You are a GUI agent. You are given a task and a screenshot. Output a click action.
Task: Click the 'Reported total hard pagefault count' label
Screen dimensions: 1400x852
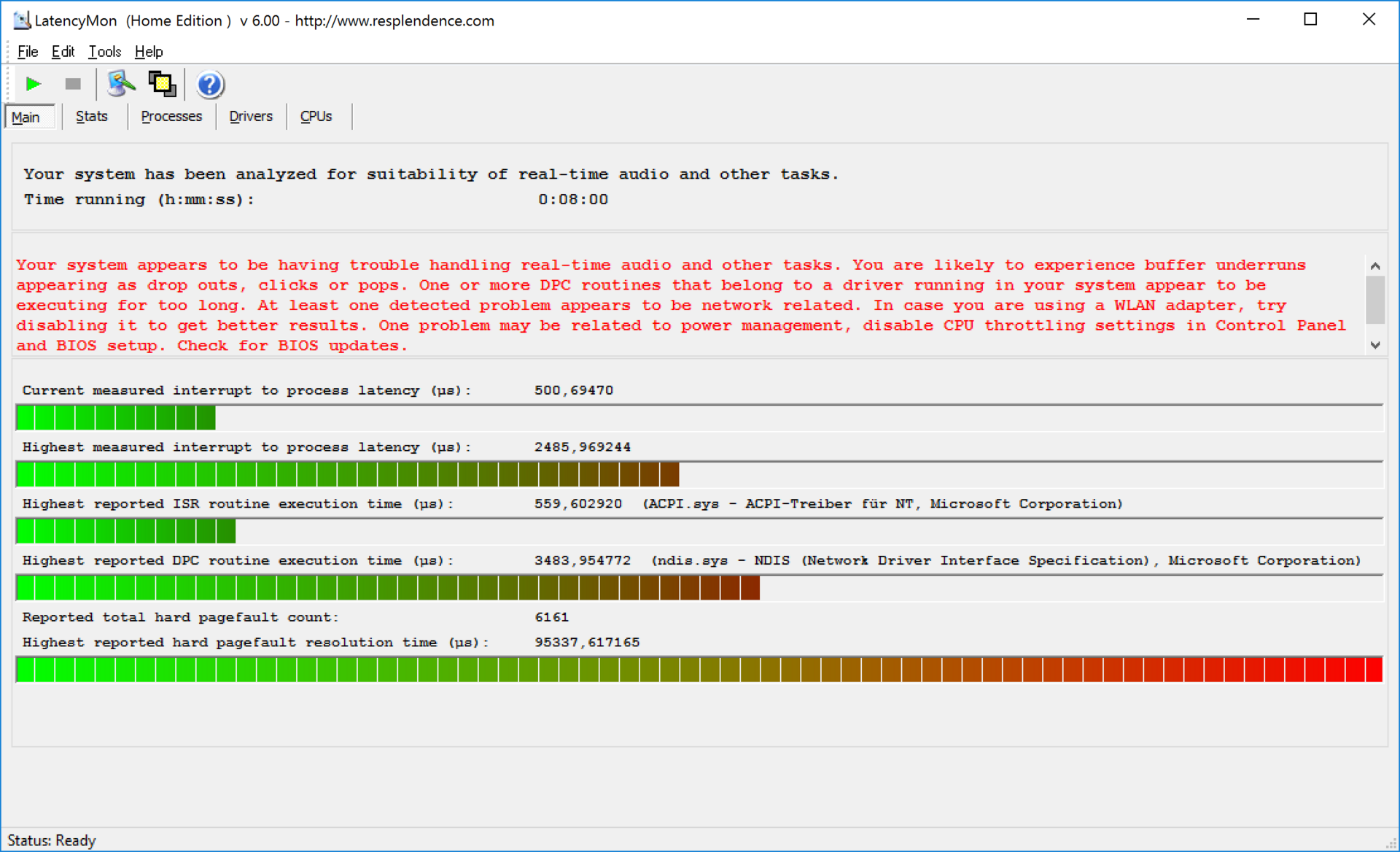pyautogui.click(x=181, y=617)
